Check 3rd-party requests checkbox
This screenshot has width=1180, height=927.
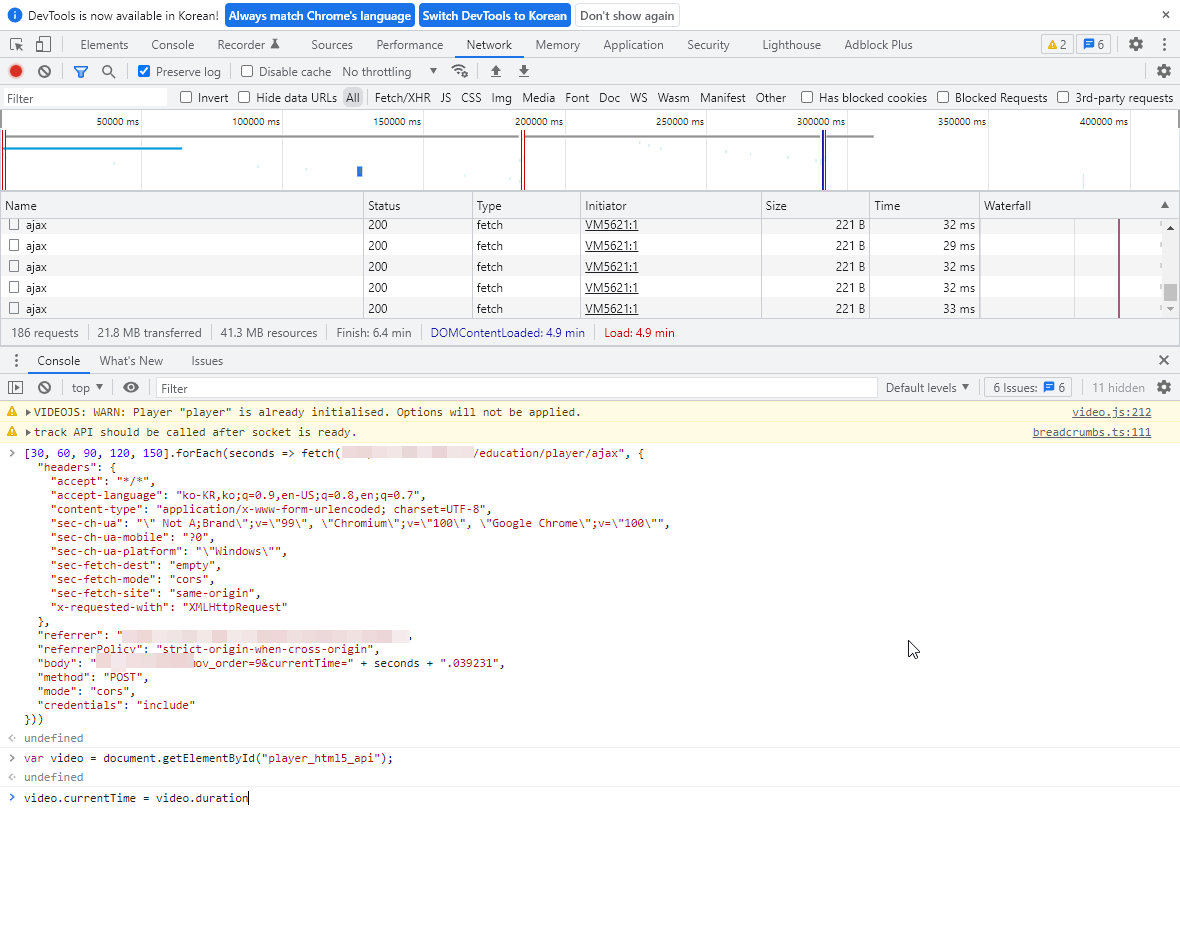[1063, 97]
